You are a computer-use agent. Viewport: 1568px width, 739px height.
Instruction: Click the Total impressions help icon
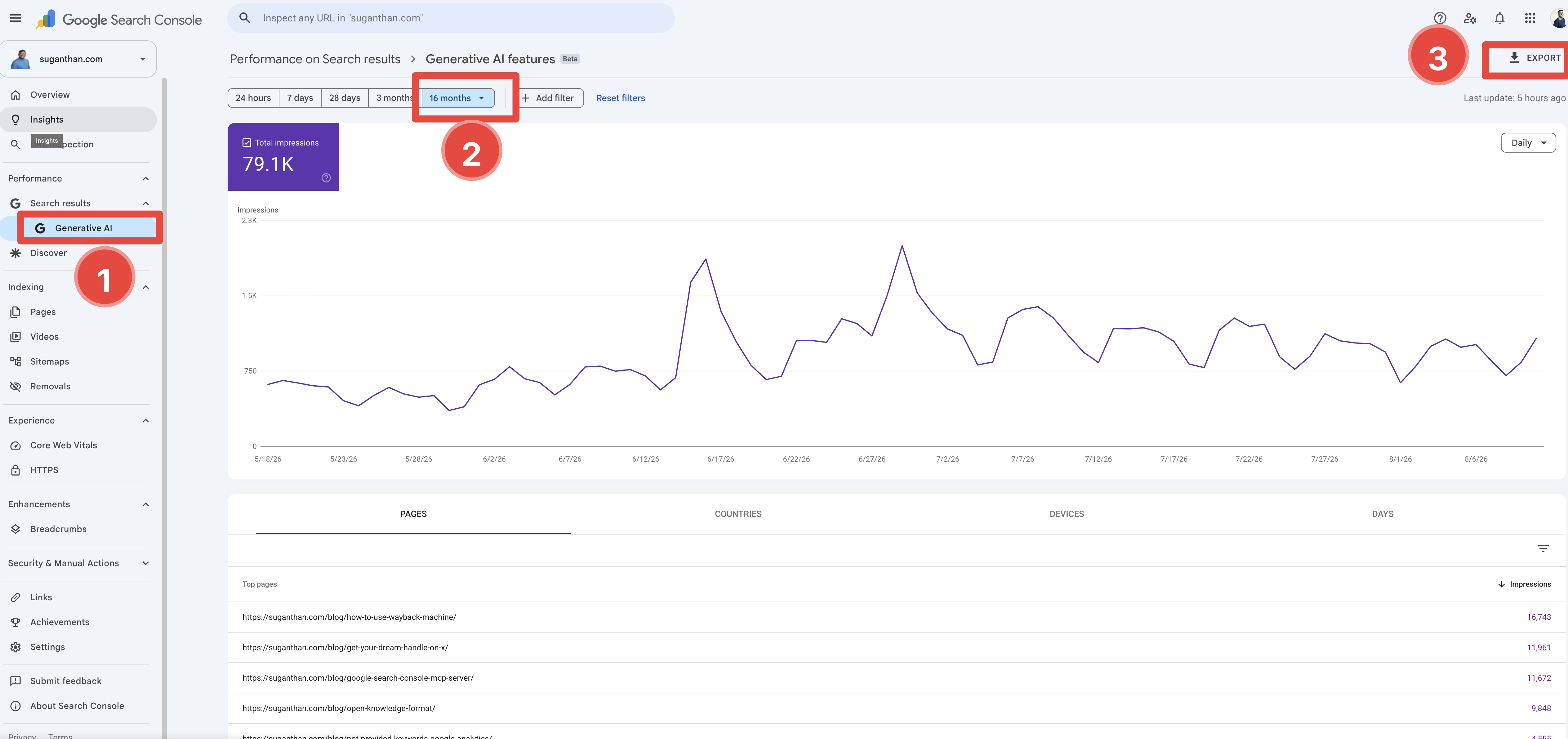coord(326,178)
